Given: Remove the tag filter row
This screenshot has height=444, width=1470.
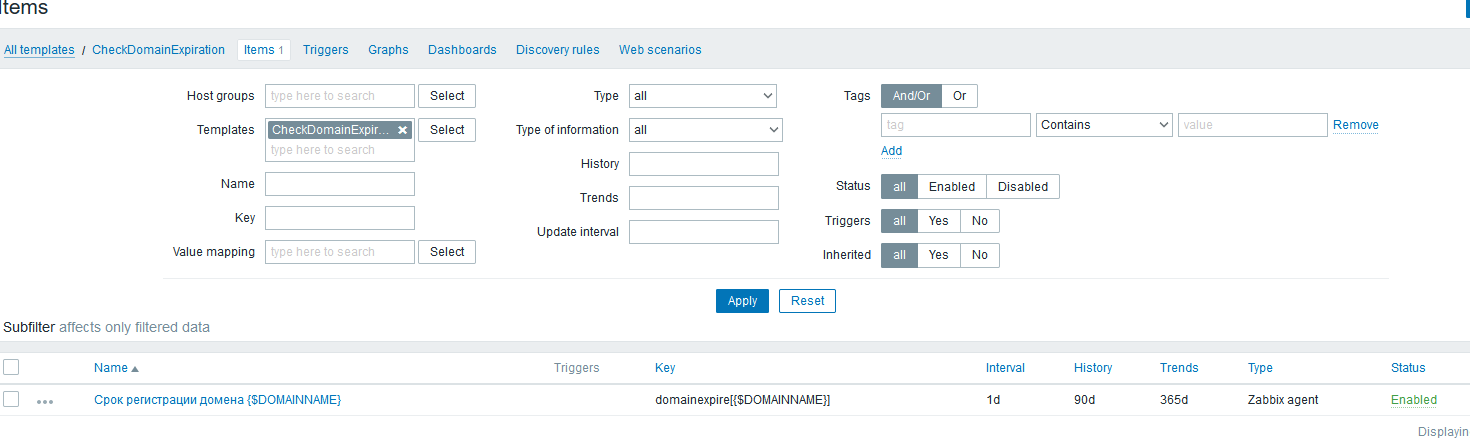Looking at the screenshot, I should [x=1356, y=125].
